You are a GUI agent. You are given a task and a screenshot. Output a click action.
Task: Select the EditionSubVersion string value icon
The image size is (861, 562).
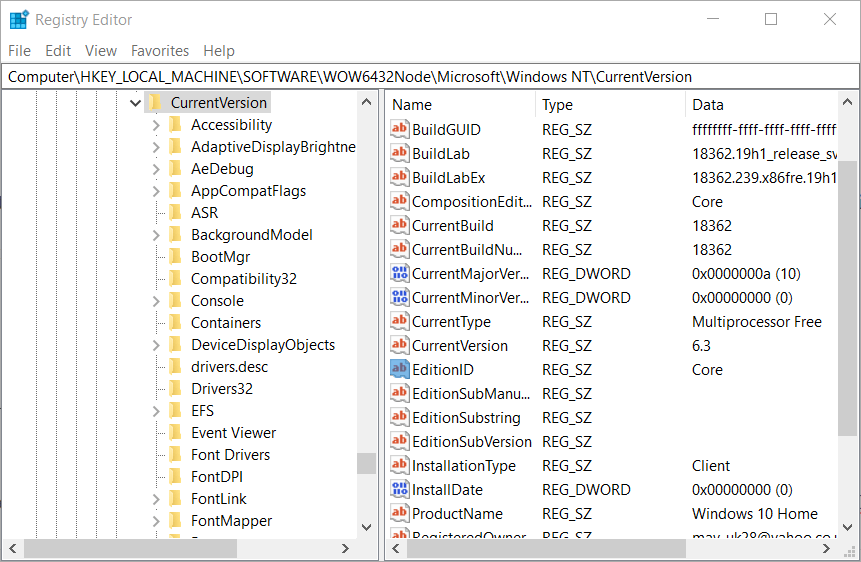click(x=400, y=441)
